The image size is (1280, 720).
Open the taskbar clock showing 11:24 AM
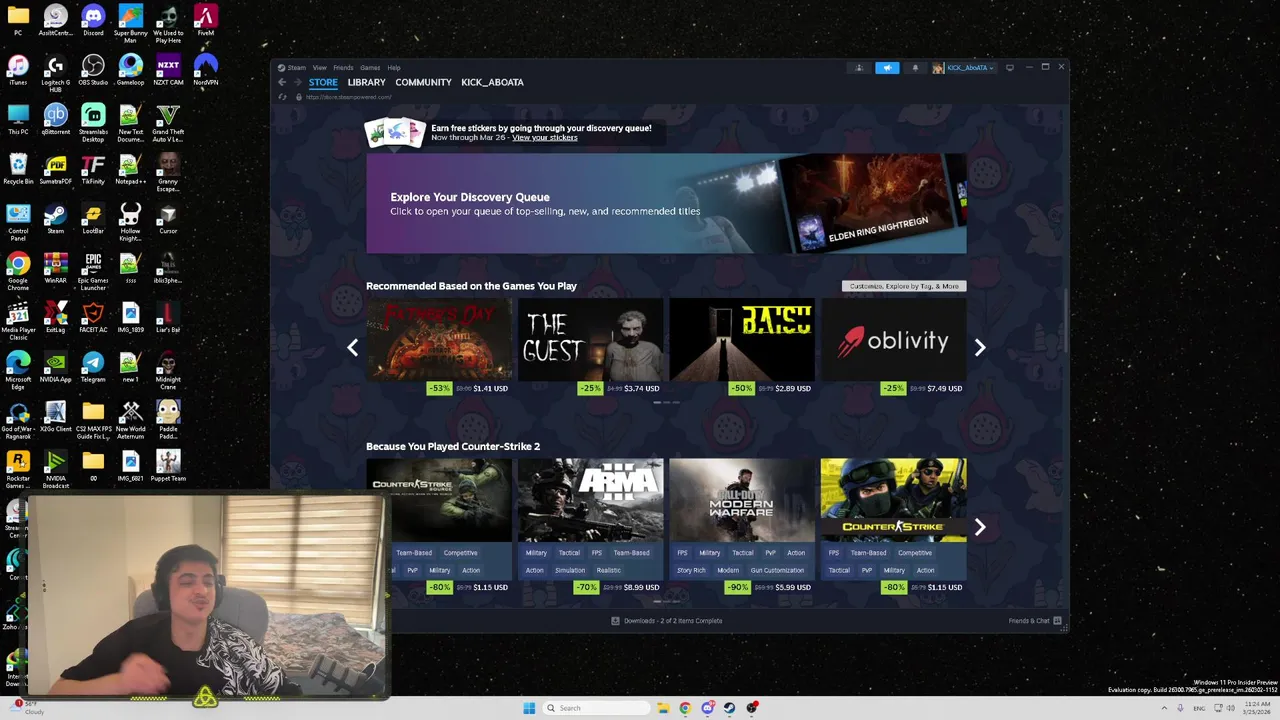[1256, 708]
